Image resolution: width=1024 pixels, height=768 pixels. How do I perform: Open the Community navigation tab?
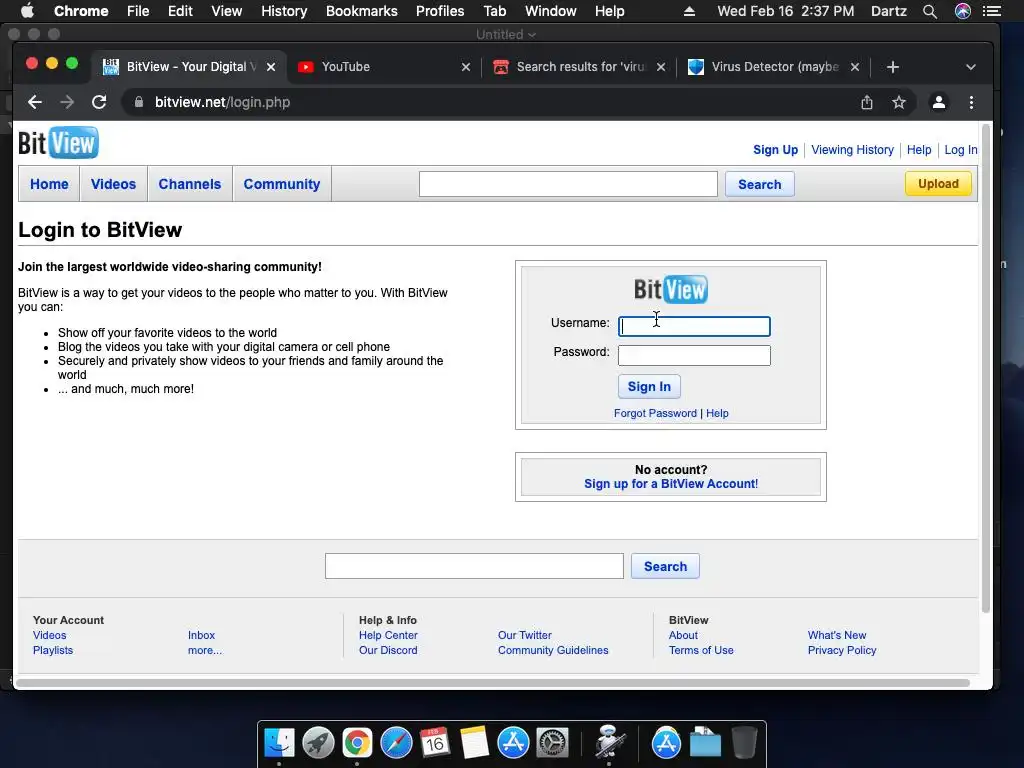[x=281, y=184]
